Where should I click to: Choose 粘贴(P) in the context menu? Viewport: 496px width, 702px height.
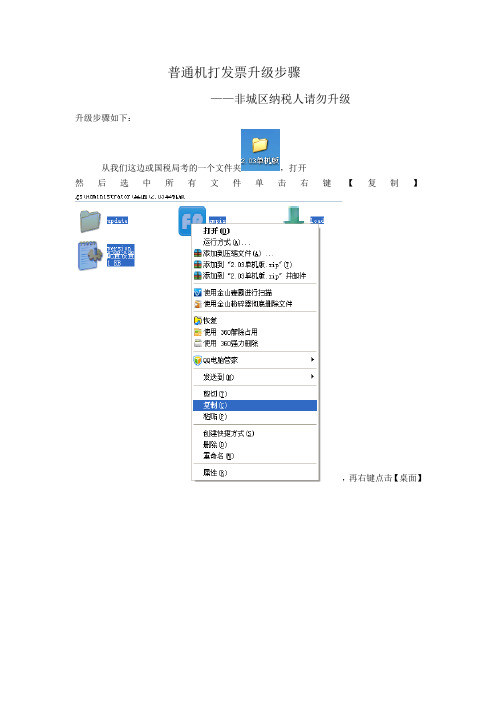point(255,416)
